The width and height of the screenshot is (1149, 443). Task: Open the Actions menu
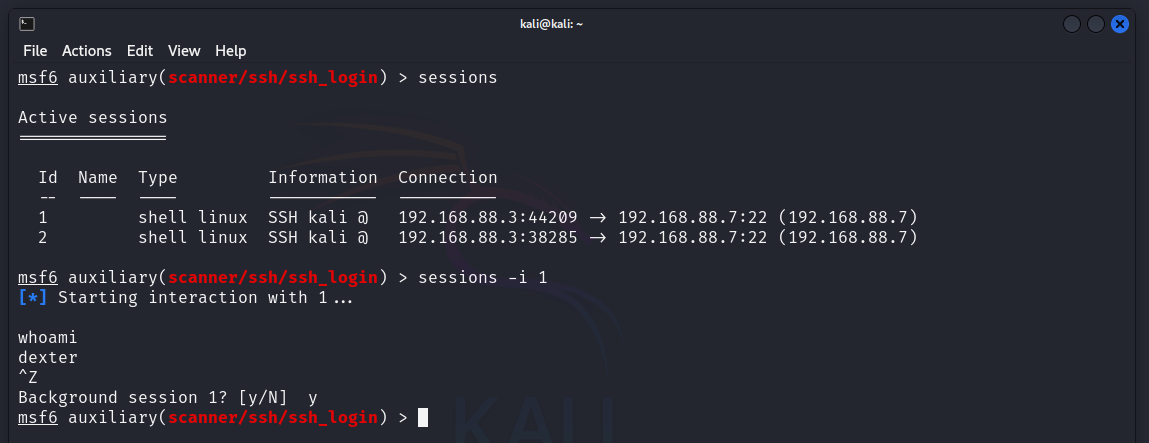tap(87, 50)
